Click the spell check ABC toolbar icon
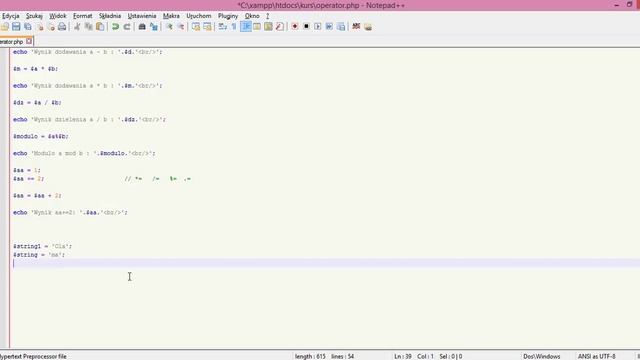This screenshot has height=360, width=640. click(x=356, y=27)
